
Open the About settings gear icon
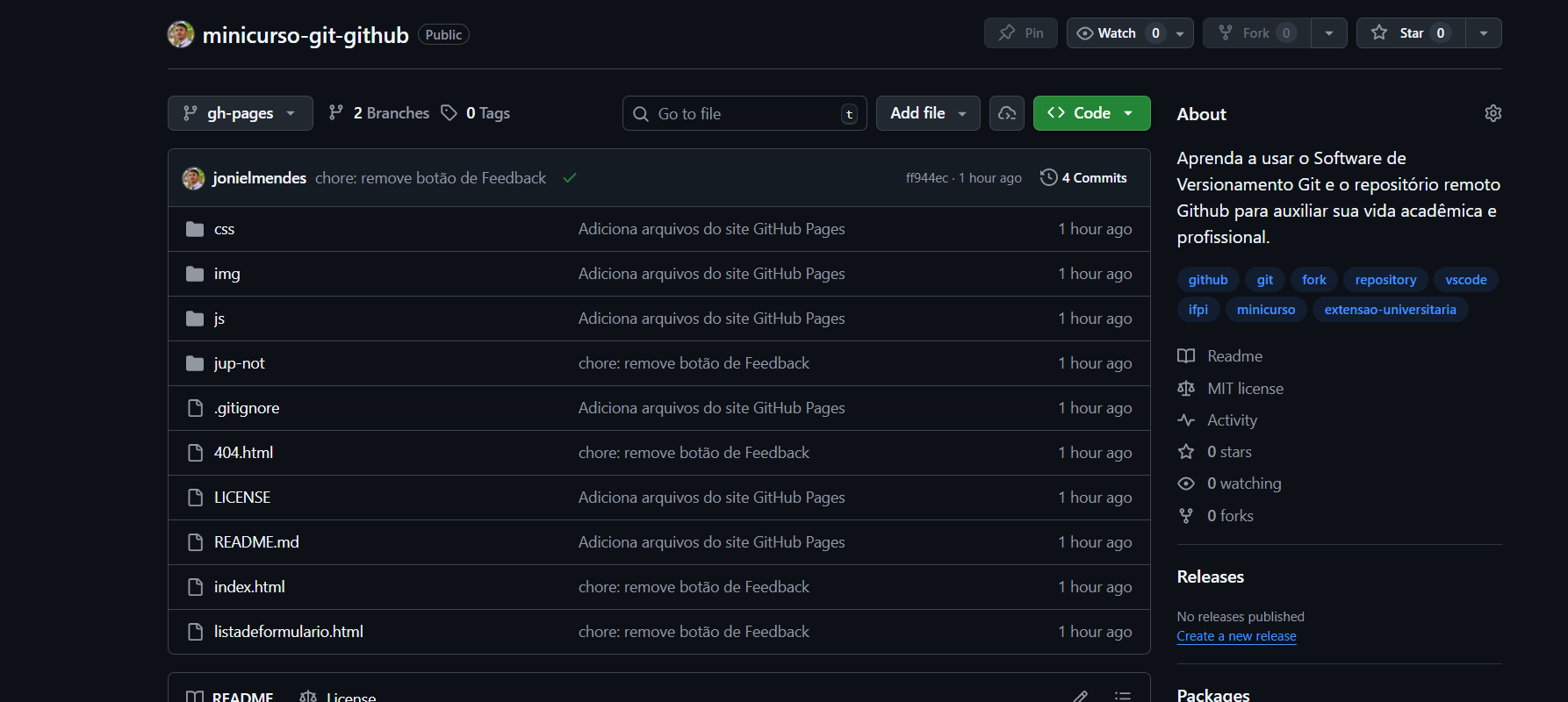pos(1492,113)
